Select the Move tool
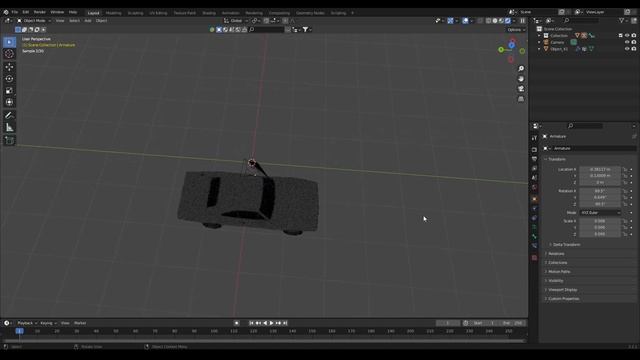Image resolution: width=640 pixels, height=360 pixels. (x=9, y=67)
